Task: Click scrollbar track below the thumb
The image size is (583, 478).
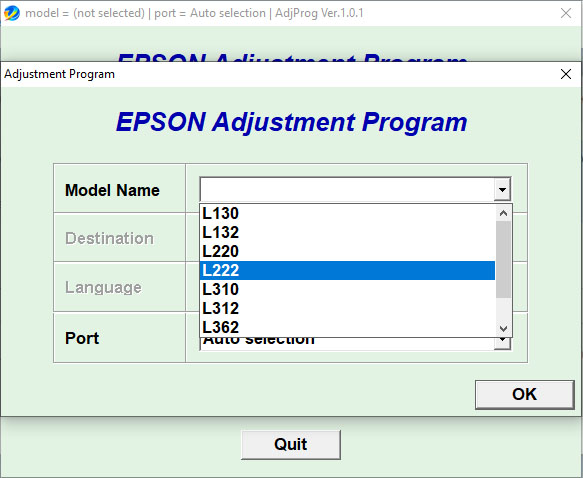Action: 503,309
